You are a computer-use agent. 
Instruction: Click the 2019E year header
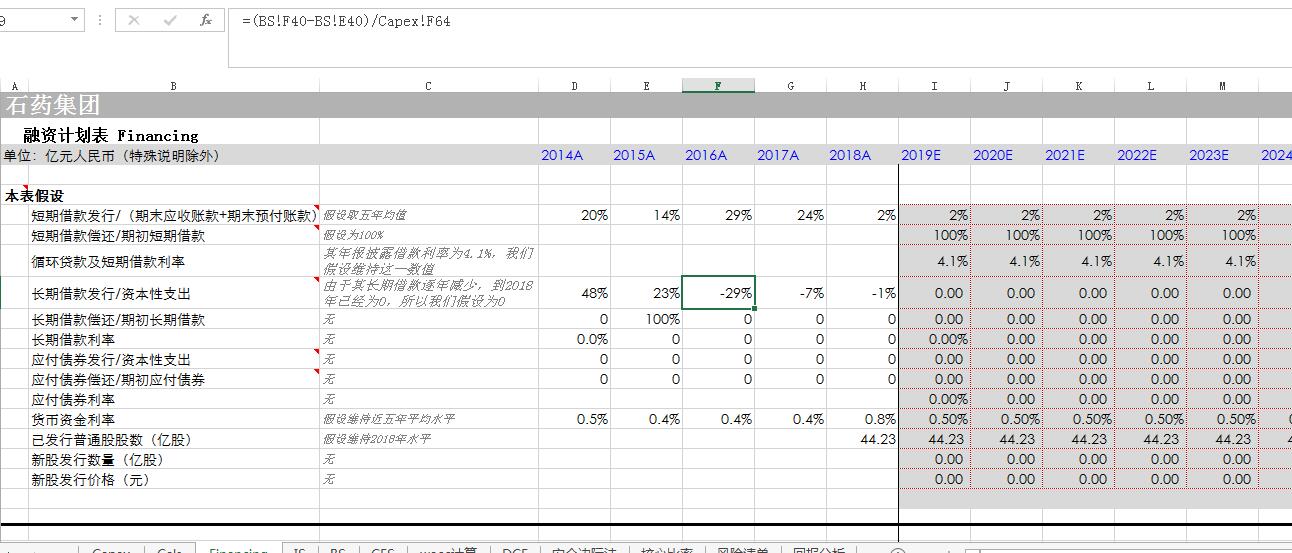921,155
